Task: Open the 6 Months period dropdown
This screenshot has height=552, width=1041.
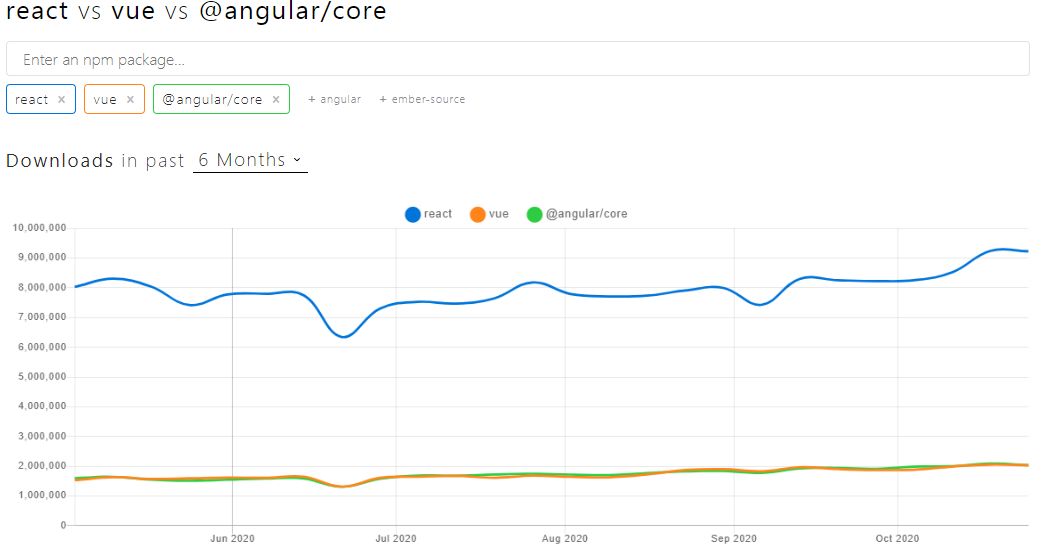Action: [x=250, y=160]
